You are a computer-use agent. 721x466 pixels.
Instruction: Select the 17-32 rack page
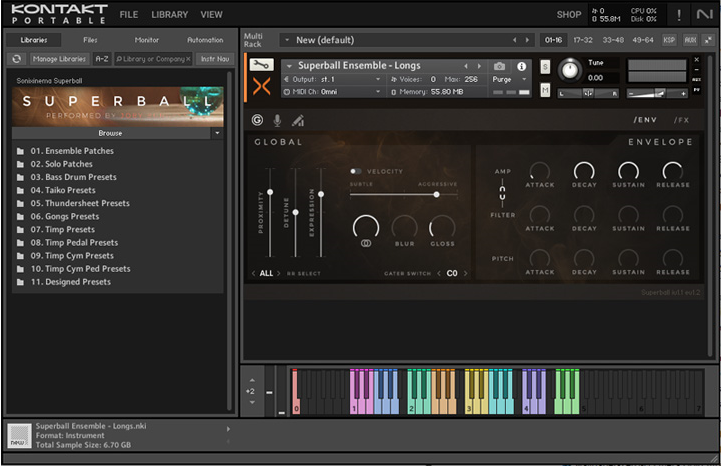click(x=583, y=40)
